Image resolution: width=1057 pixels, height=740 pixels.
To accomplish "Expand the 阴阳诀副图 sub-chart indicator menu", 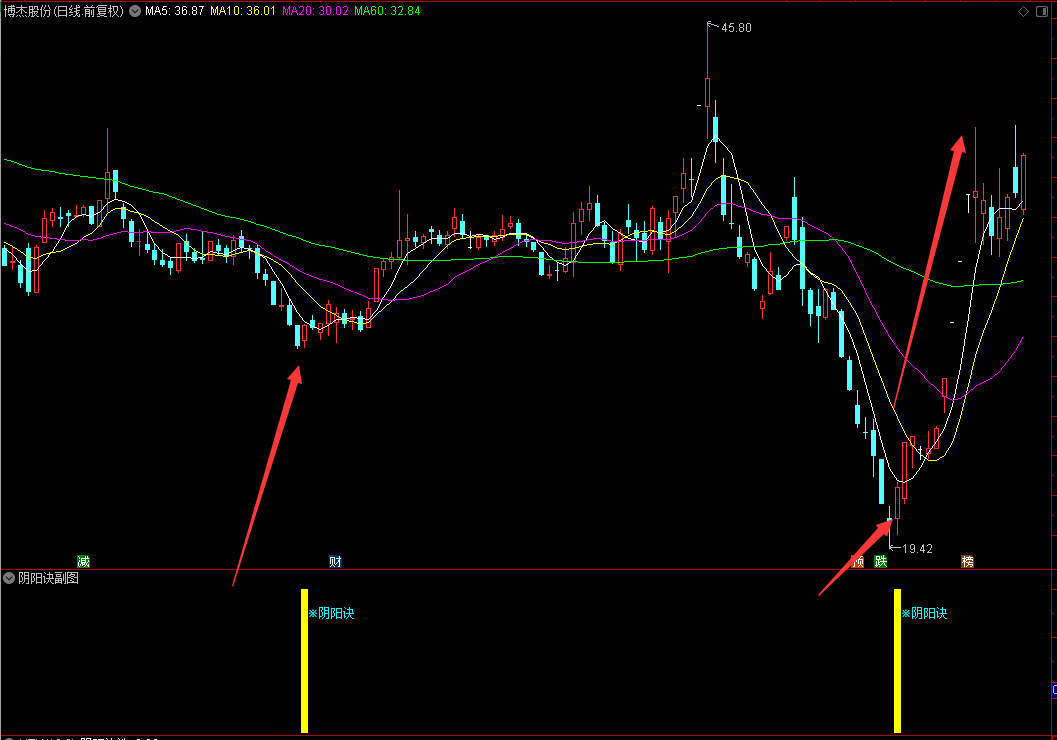I will coord(9,578).
